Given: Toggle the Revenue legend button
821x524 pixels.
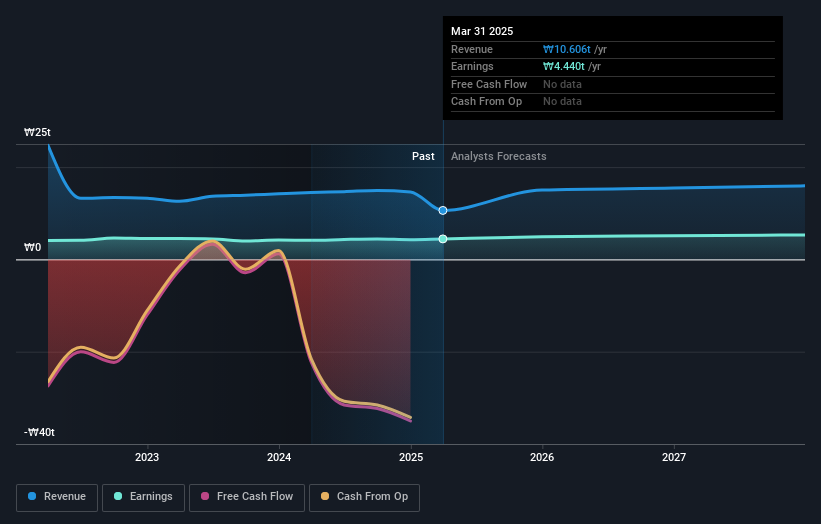Looking at the screenshot, I should click(57, 497).
